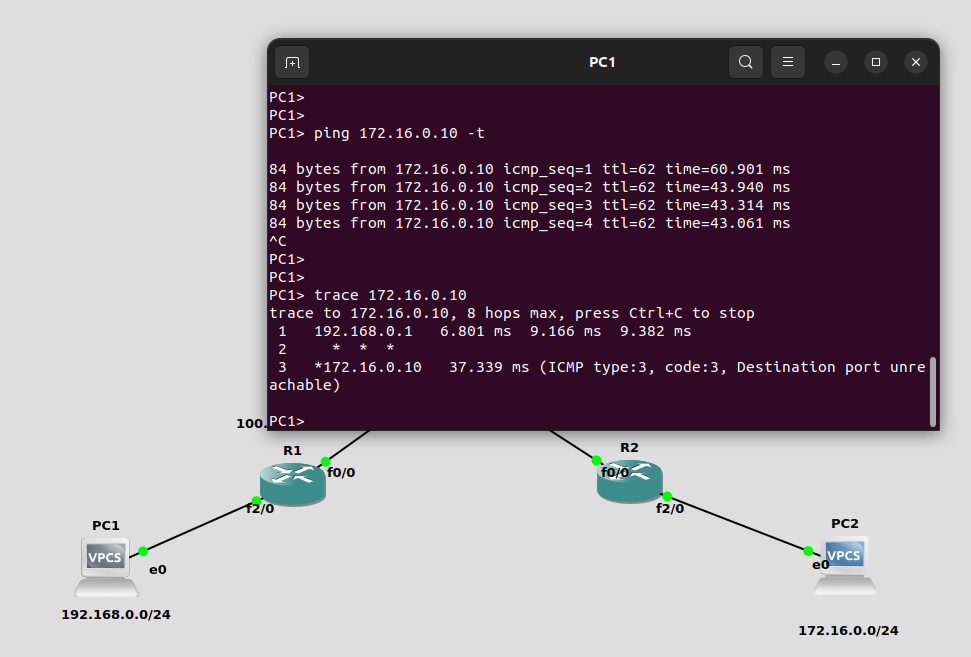Viewport: 971px width, 657px height.
Task: Click the f2/0 interface label near R2
Action: pos(670,508)
